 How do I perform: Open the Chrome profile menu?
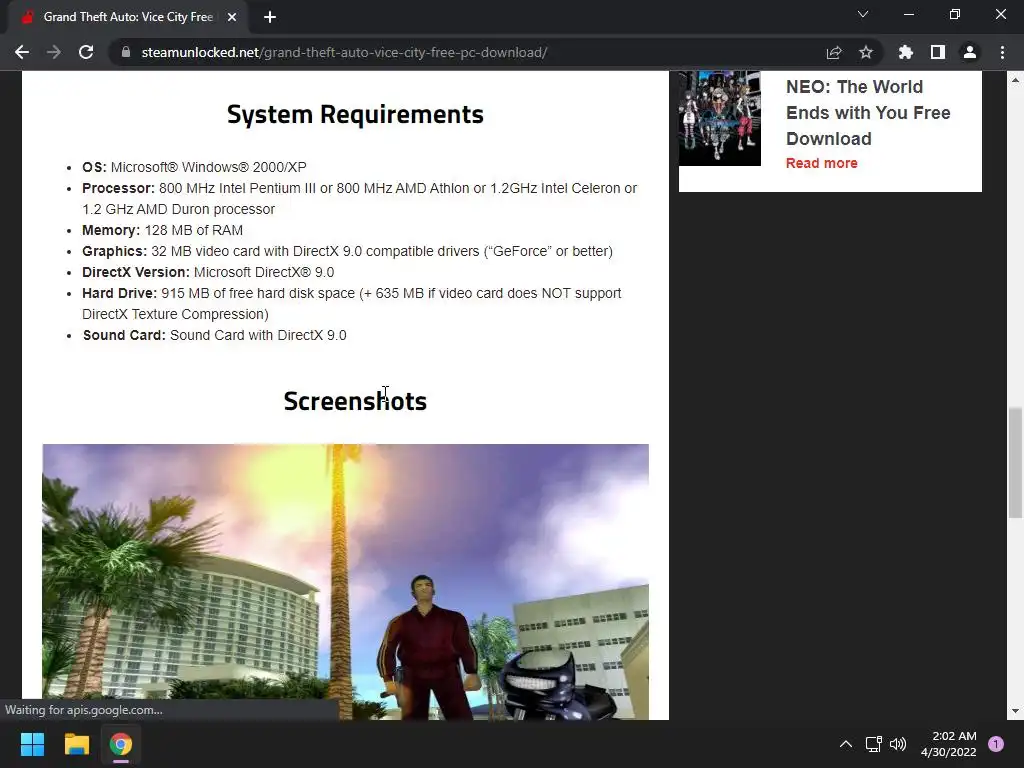970,52
